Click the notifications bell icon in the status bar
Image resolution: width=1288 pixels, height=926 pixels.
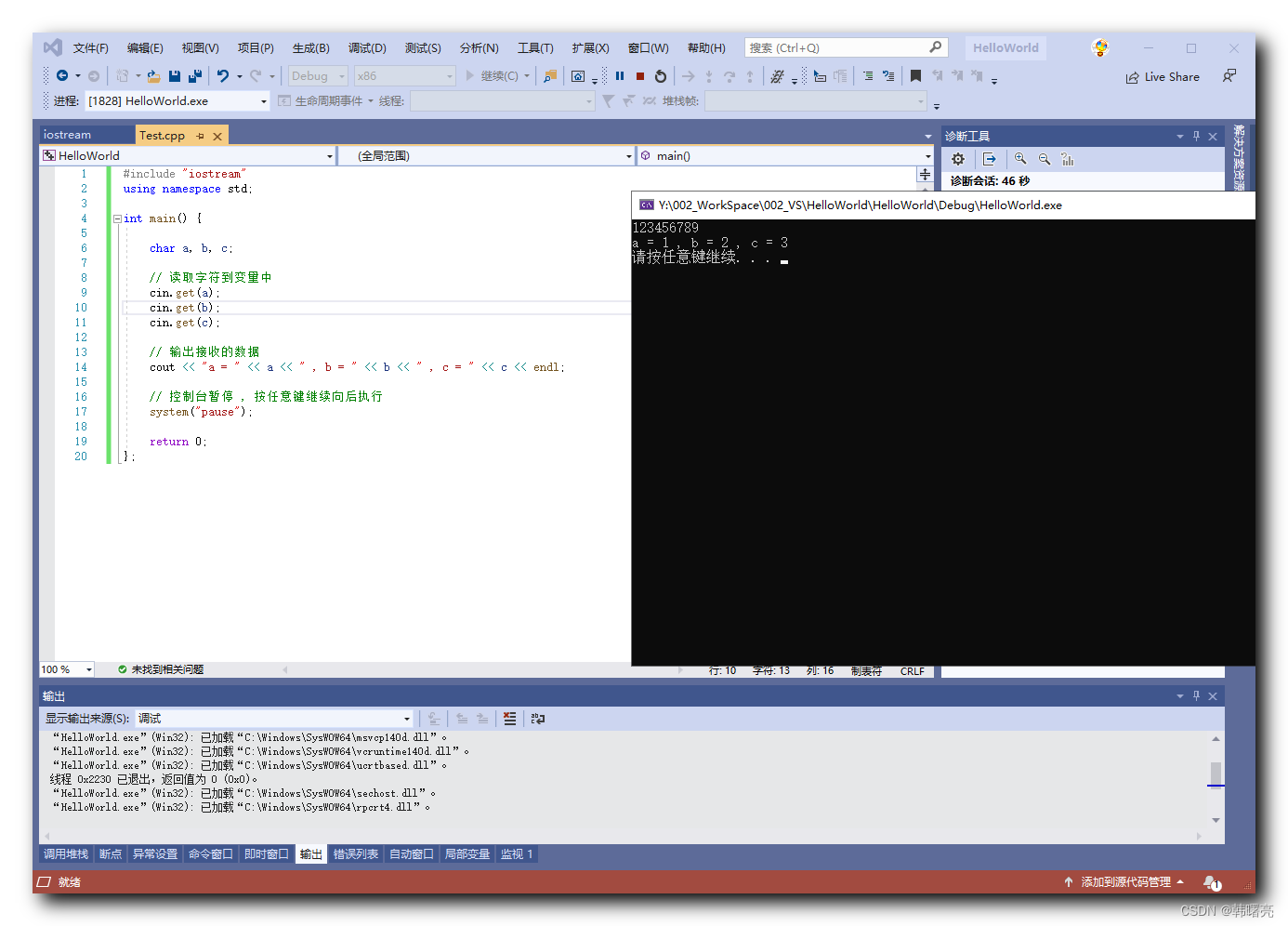1212,882
